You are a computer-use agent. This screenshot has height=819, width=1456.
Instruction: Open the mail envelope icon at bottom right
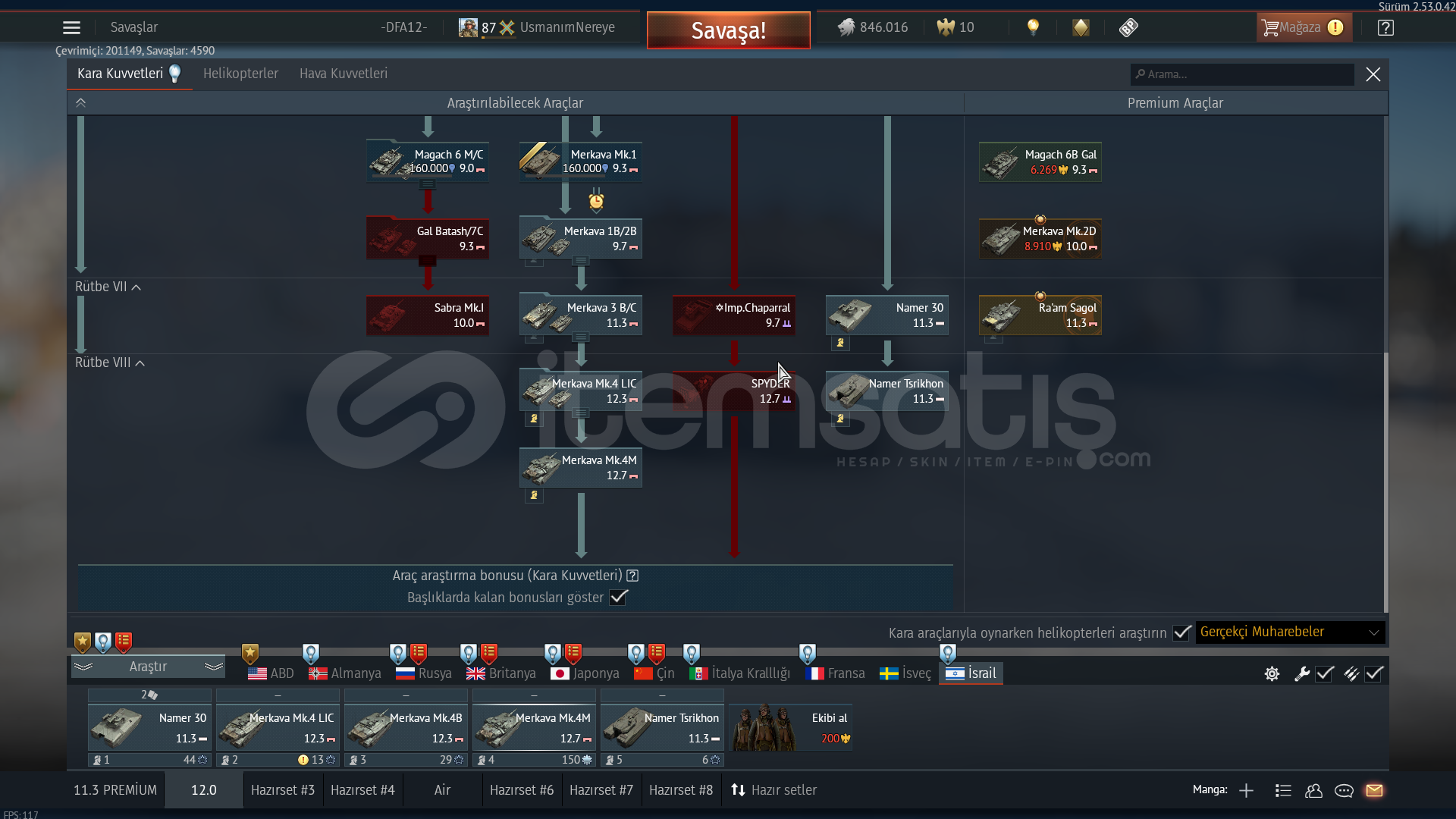point(1374,790)
